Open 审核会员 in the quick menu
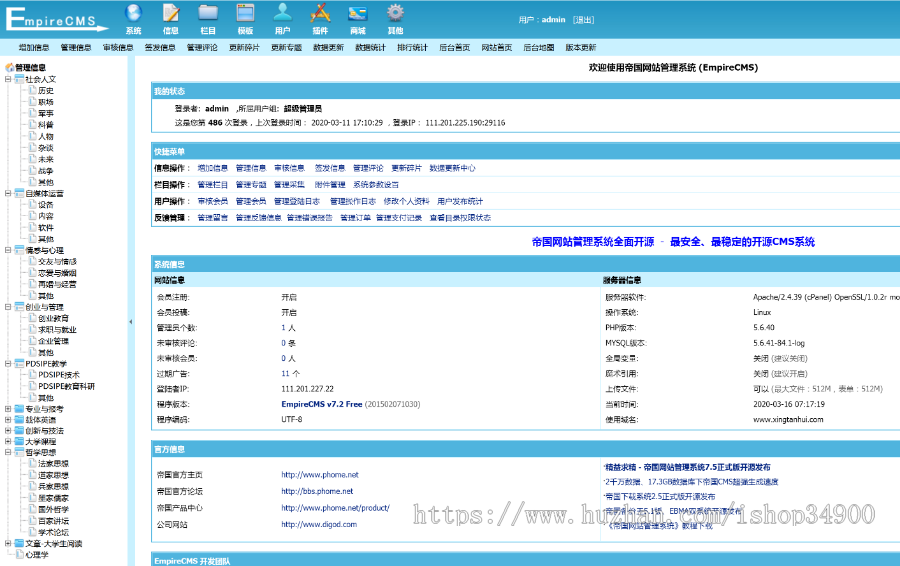The height and width of the screenshot is (566, 900). 212,201
